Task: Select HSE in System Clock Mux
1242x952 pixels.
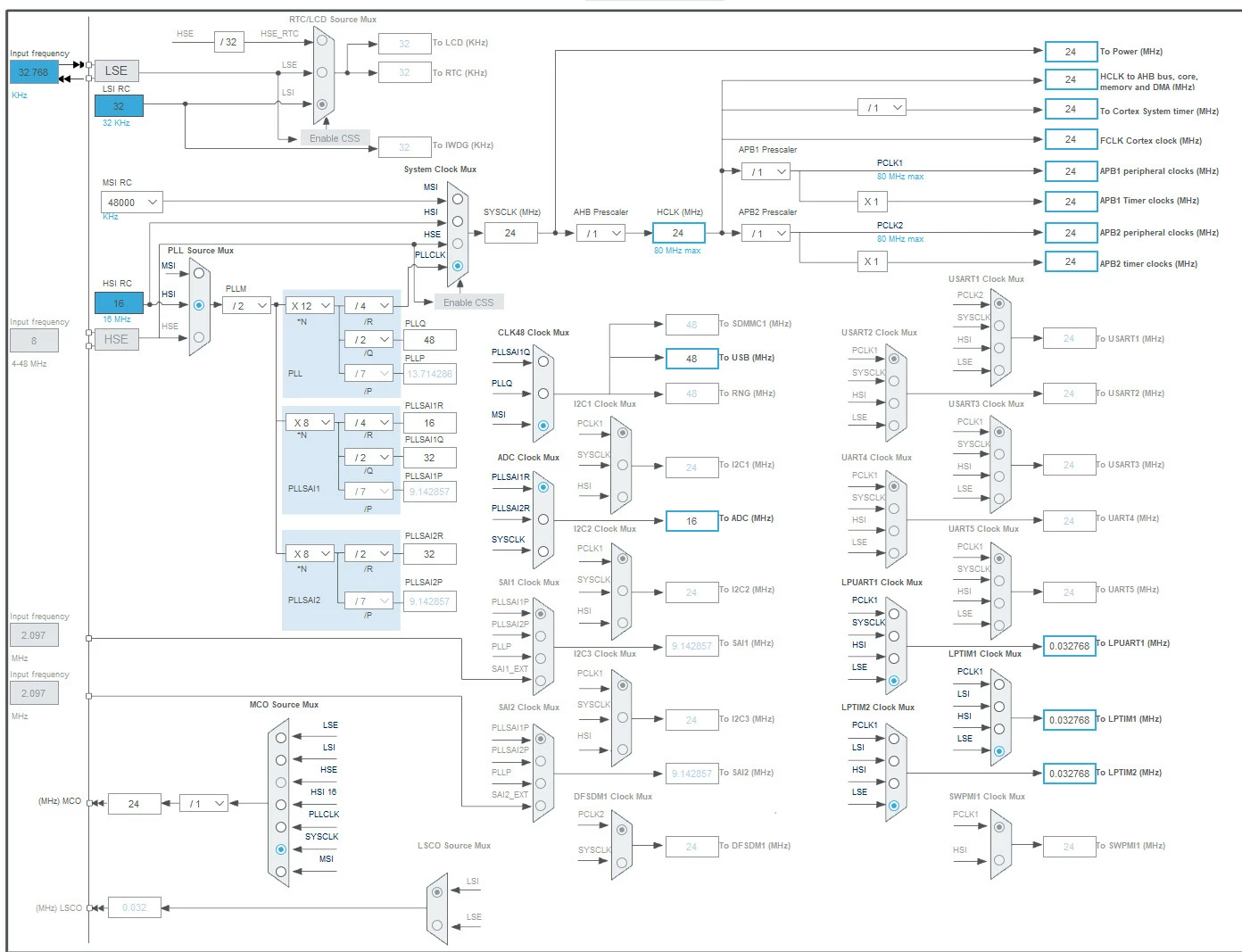Action: point(458,244)
